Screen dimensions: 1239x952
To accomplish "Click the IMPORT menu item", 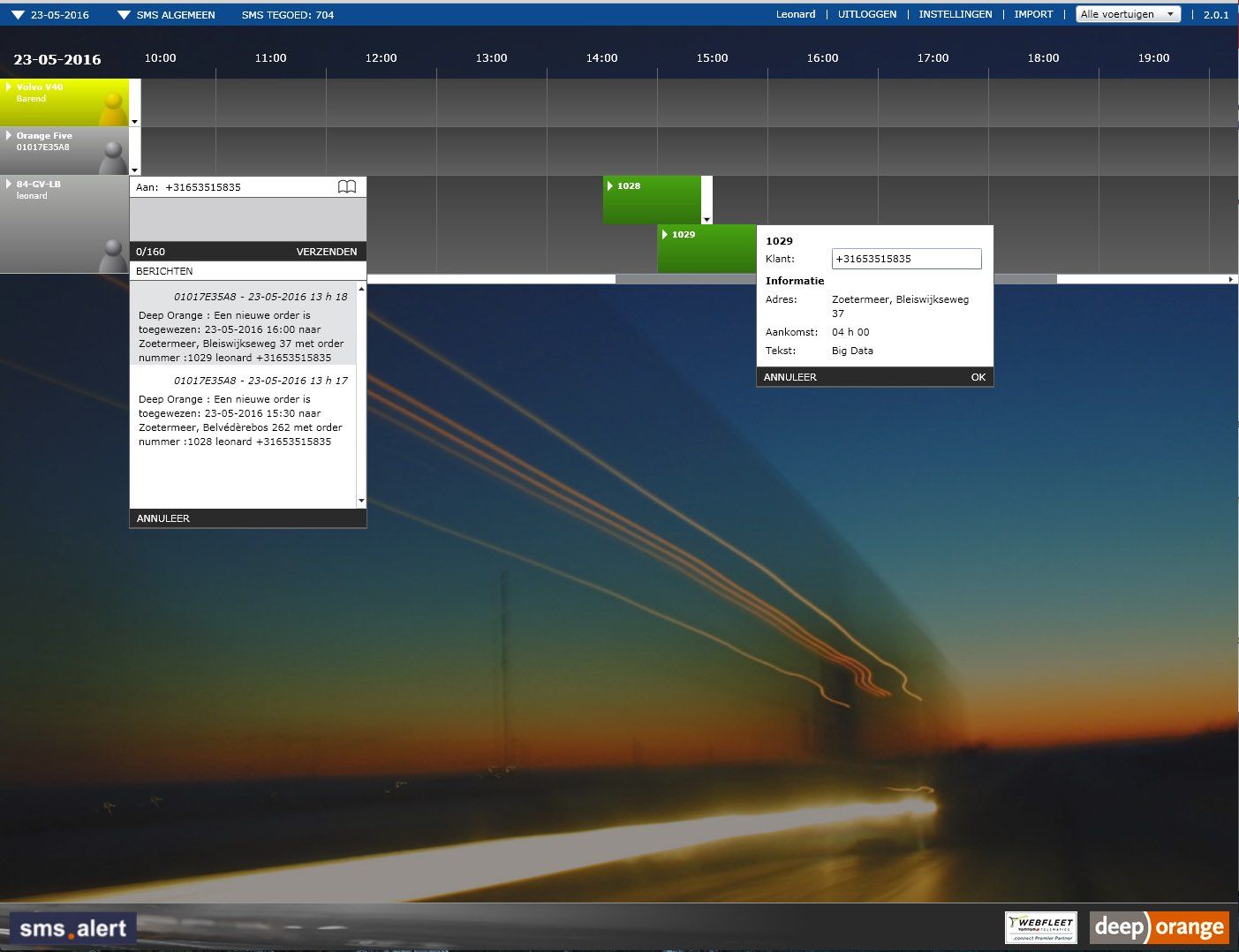I will tap(1033, 14).
